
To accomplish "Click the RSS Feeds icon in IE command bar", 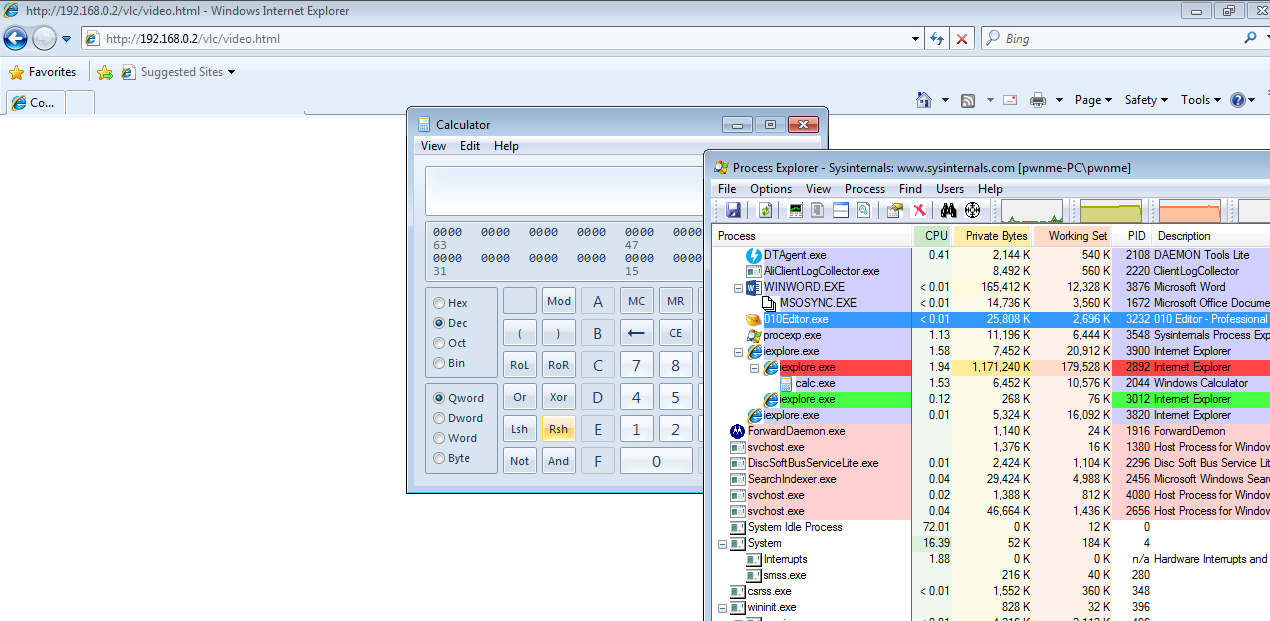I will pyautogui.click(x=968, y=100).
